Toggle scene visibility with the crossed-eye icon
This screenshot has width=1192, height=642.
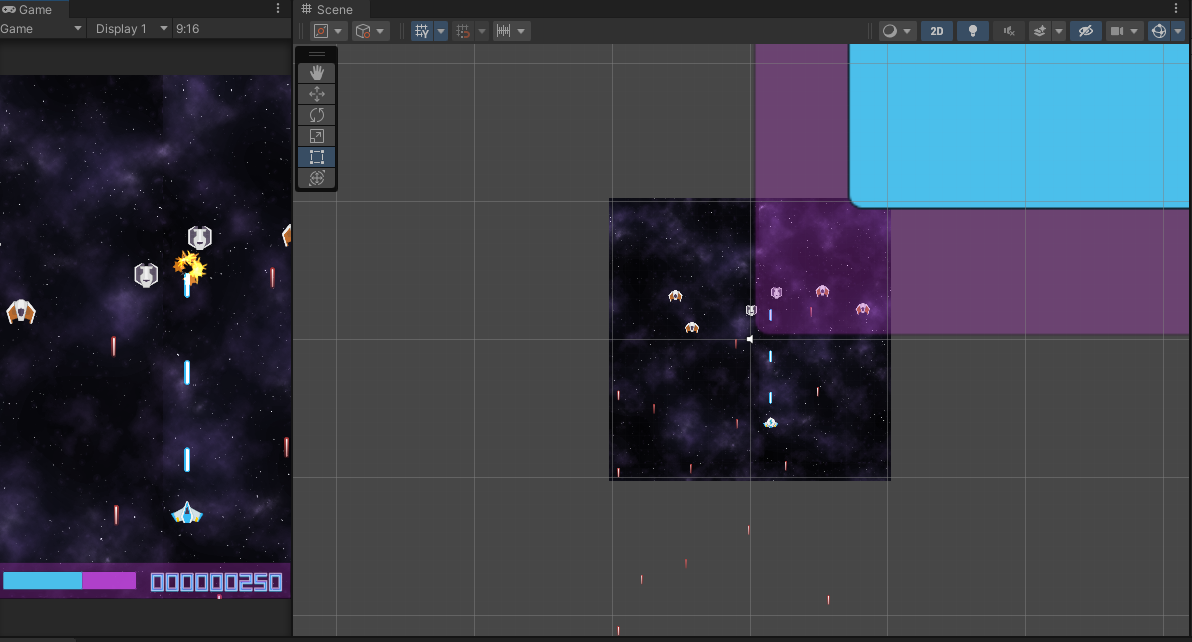(x=1085, y=30)
